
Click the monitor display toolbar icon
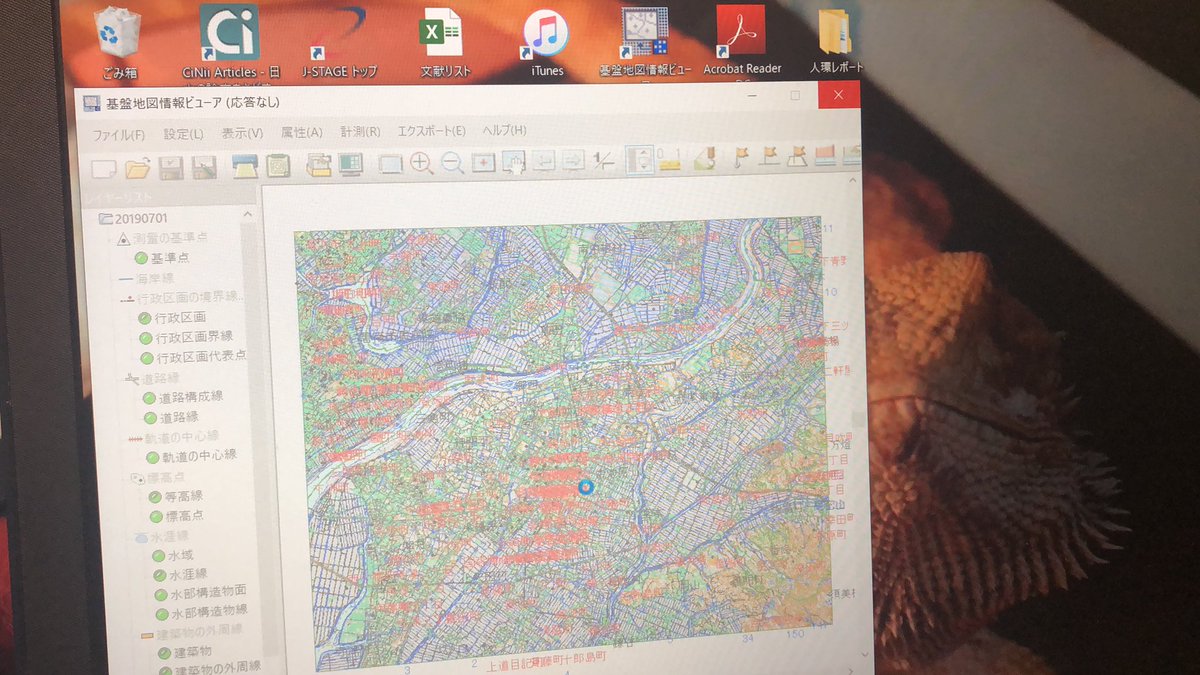click(x=351, y=165)
